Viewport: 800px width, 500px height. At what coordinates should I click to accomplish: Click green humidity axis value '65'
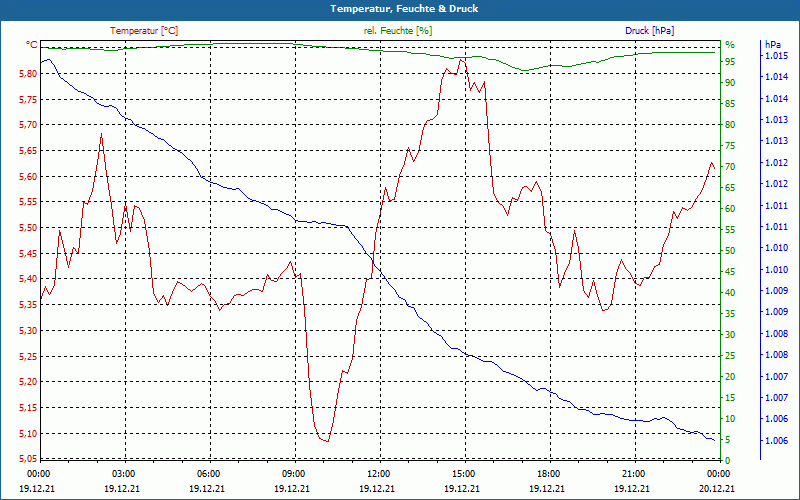(730, 188)
